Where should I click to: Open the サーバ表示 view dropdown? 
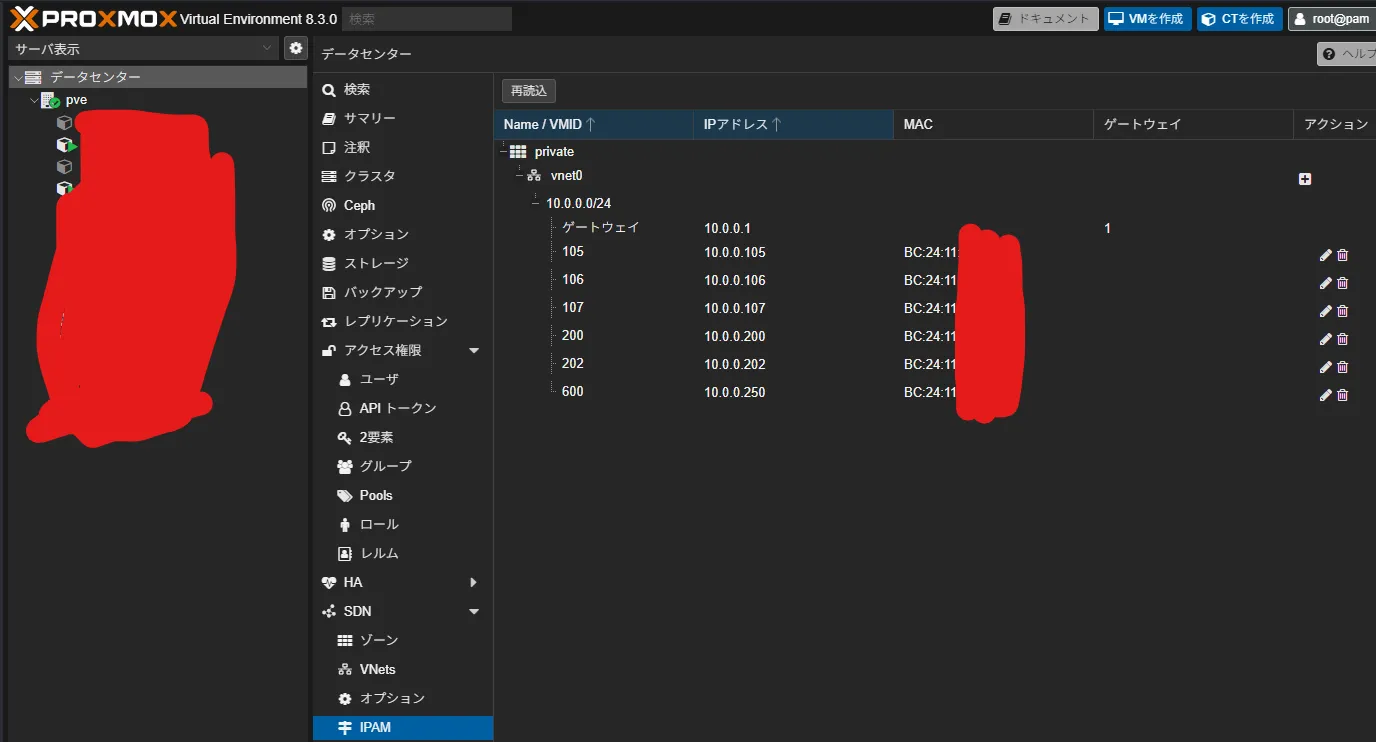143,48
